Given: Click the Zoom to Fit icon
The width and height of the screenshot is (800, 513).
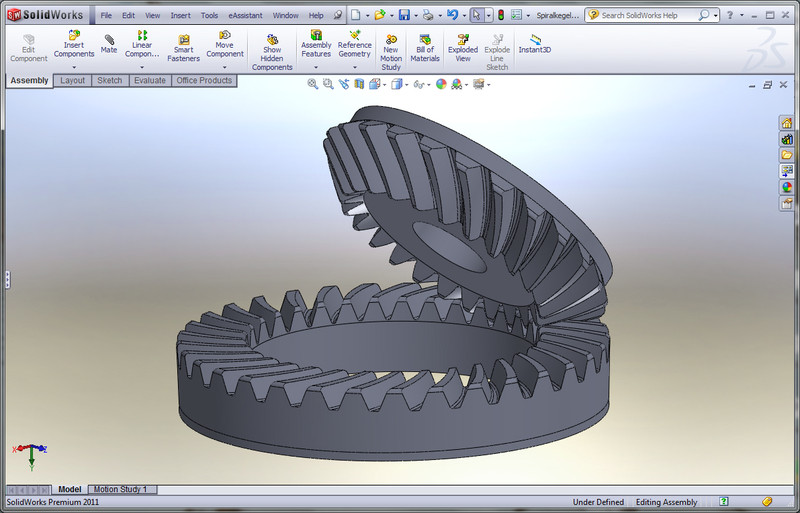Looking at the screenshot, I should [x=313, y=84].
